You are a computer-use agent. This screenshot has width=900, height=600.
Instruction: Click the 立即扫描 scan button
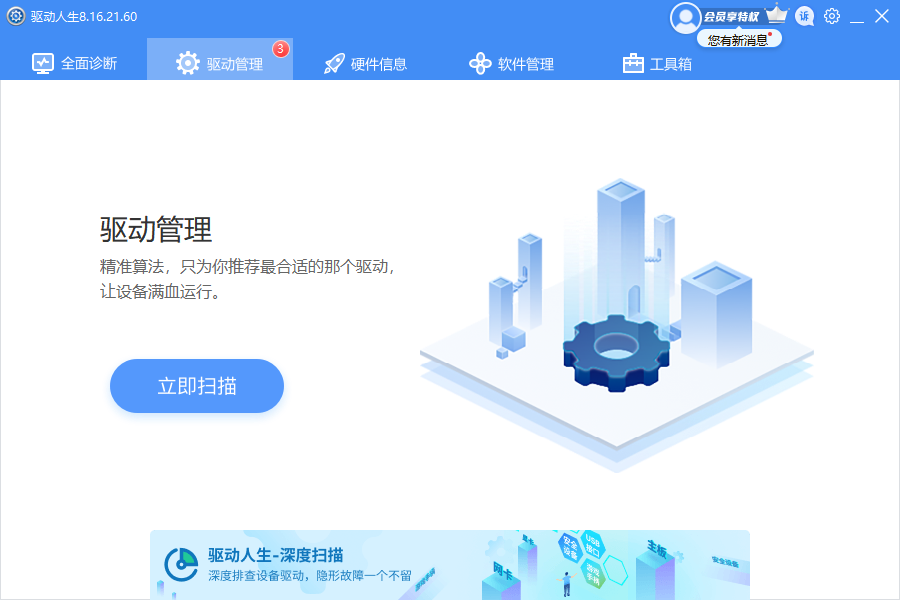tap(196, 386)
